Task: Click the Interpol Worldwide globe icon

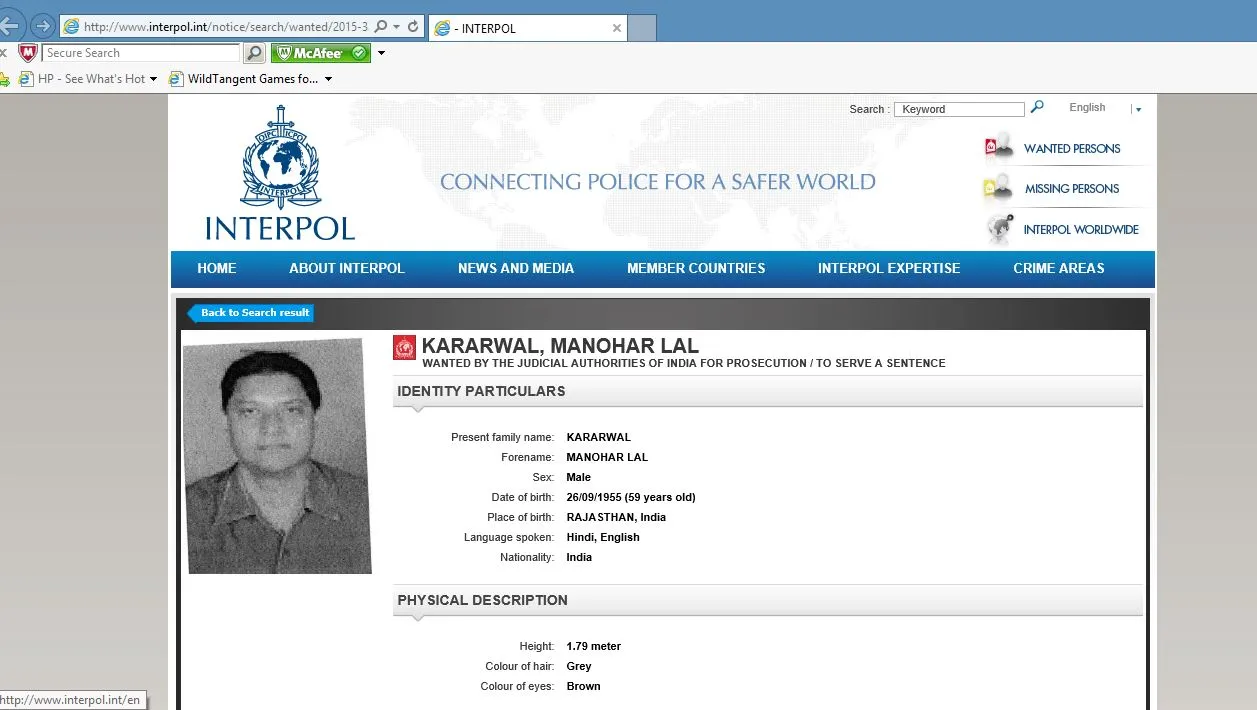Action: 998,229
